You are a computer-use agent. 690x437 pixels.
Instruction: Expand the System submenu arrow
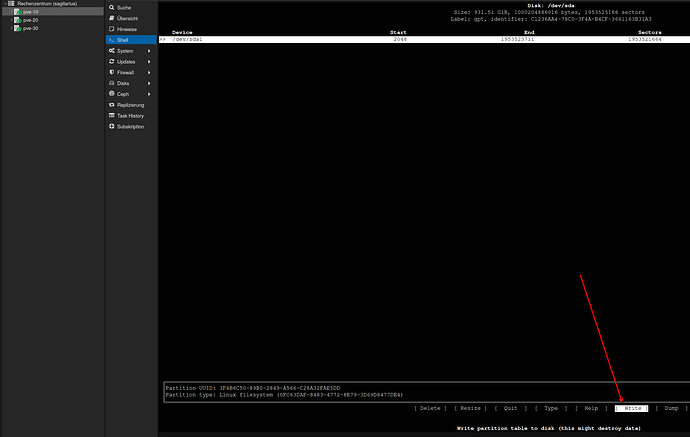[149, 51]
